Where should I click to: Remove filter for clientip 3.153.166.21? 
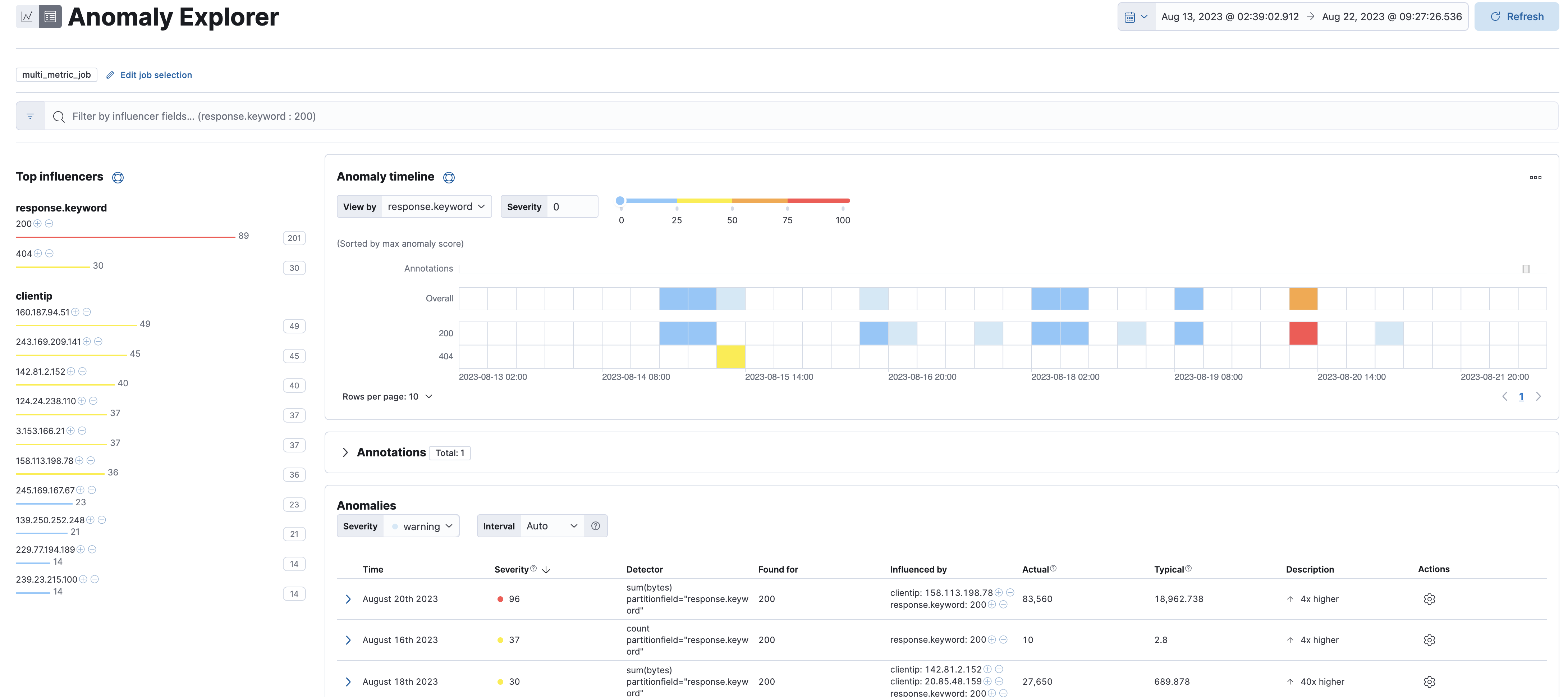pyautogui.click(x=82, y=431)
